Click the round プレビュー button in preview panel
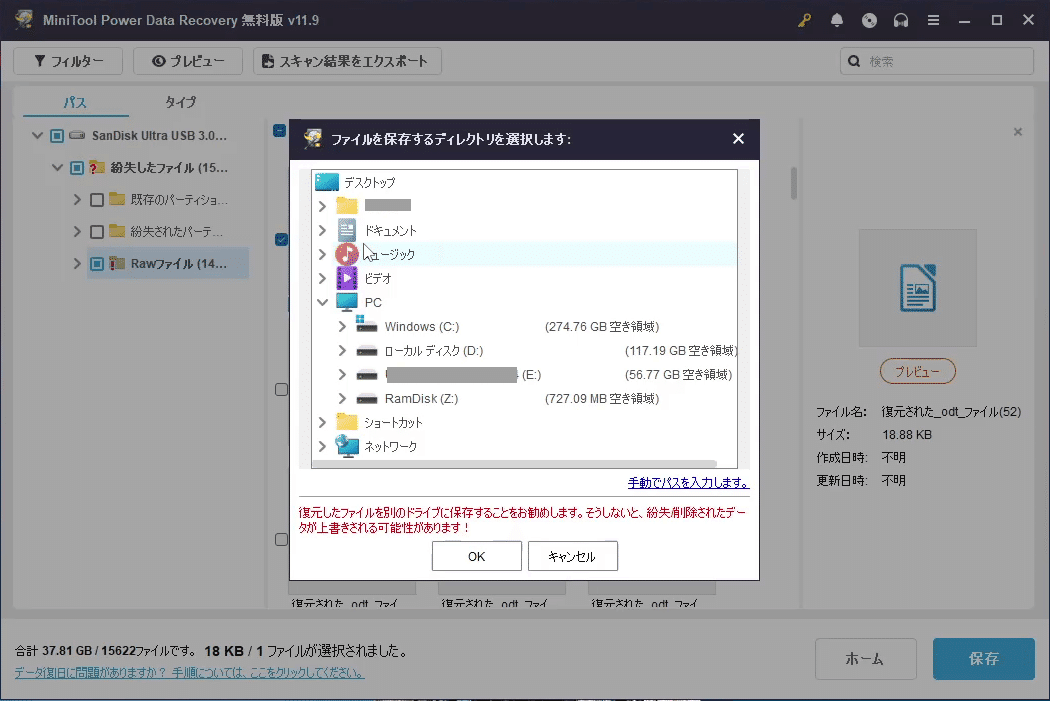 click(917, 372)
